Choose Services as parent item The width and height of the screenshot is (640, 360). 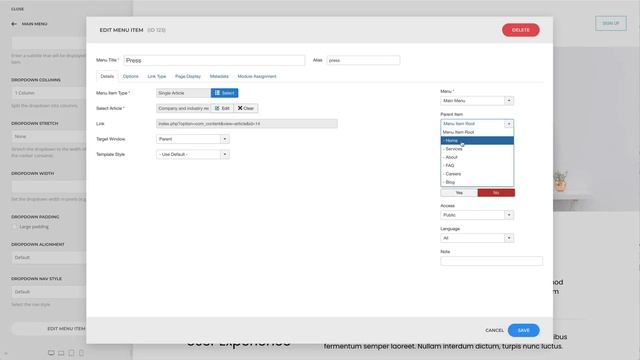click(477, 149)
